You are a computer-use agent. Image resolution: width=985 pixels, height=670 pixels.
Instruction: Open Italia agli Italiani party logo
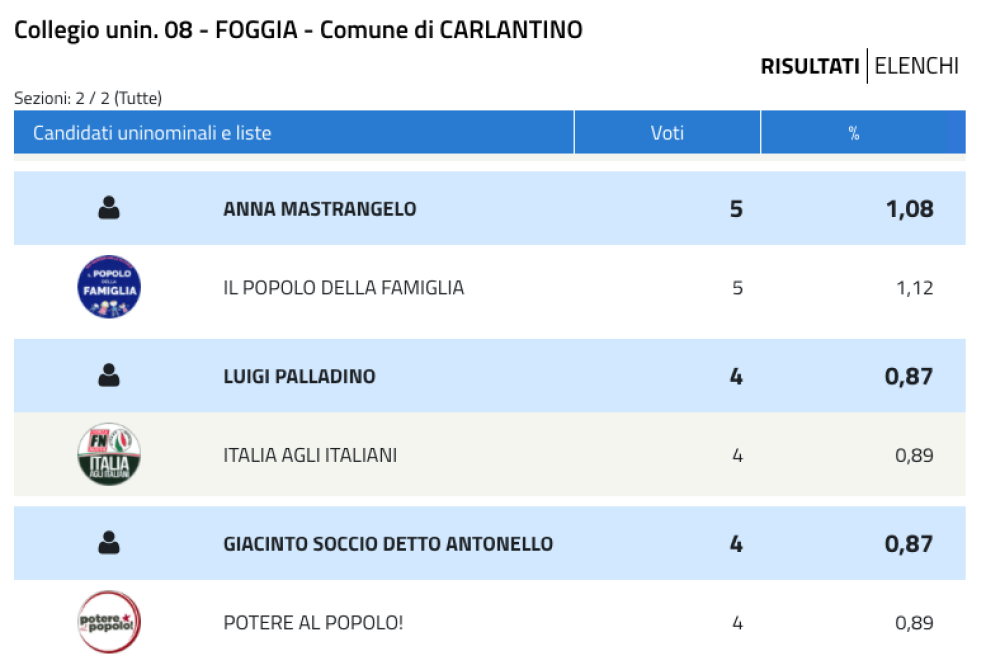109,455
